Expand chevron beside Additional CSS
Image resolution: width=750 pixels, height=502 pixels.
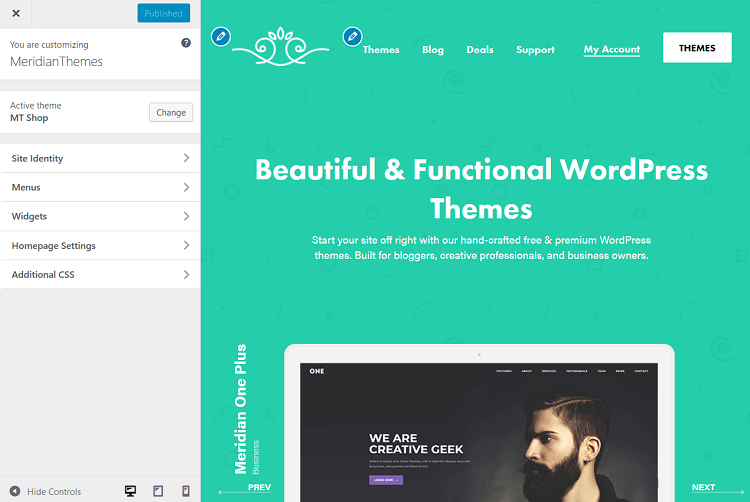point(187,274)
